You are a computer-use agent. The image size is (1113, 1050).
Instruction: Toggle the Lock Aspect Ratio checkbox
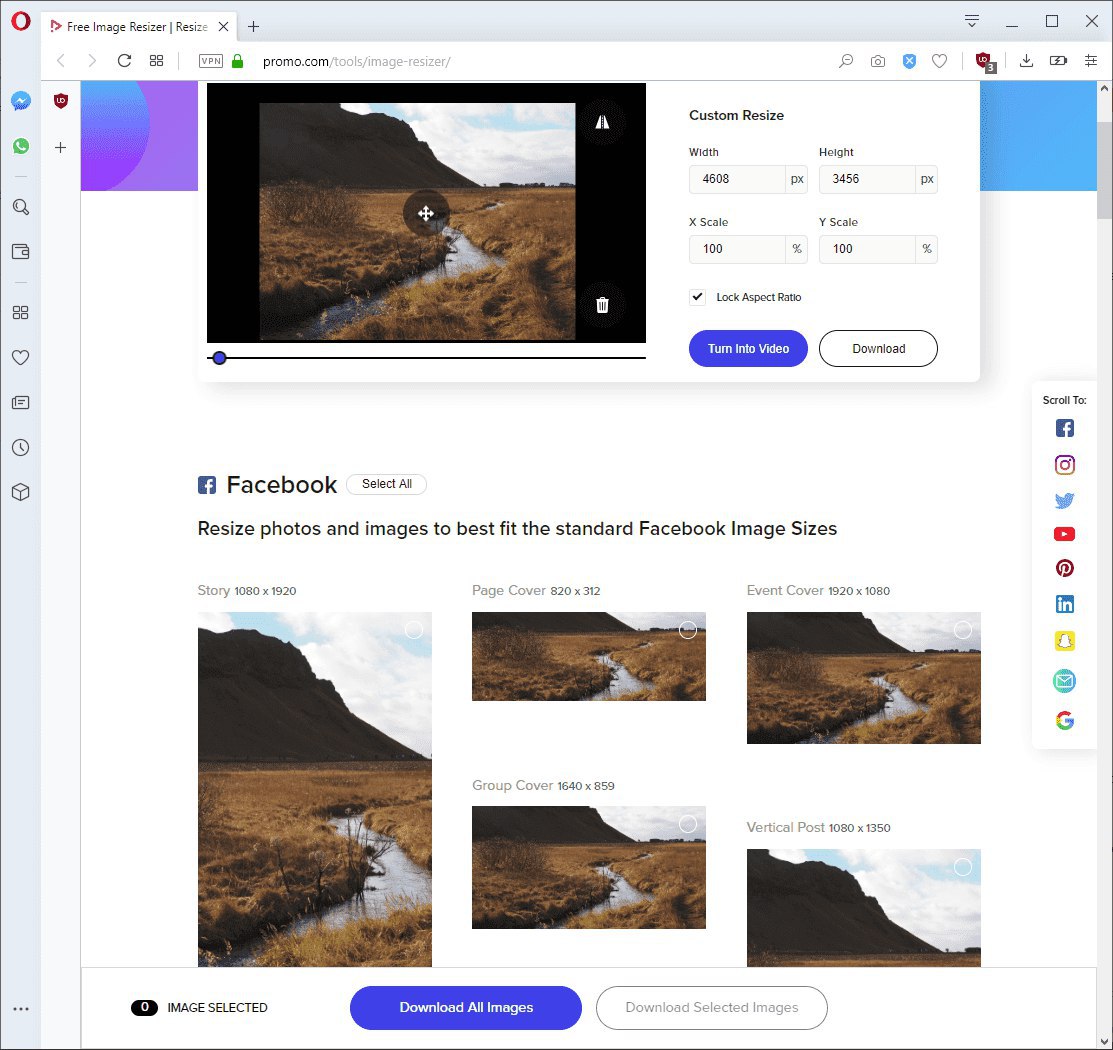click(697, 297)
